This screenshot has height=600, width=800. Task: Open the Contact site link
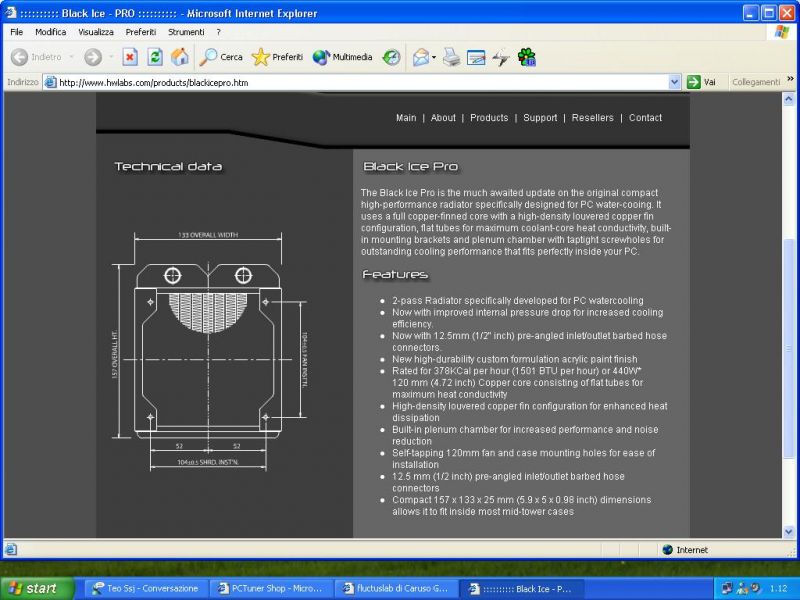tap(645, 118)
